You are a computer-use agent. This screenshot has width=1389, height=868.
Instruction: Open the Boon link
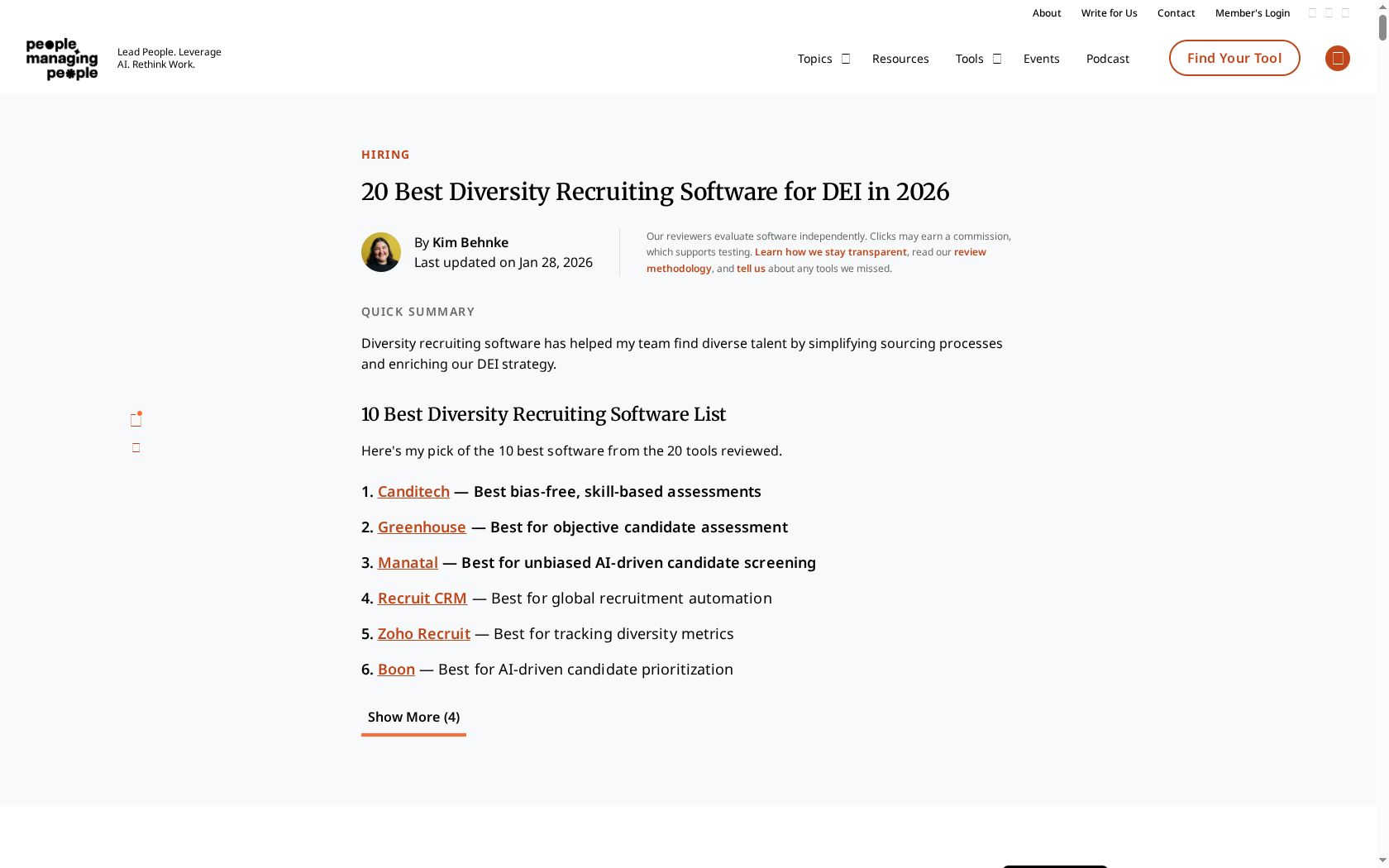[x=396, y=669]
